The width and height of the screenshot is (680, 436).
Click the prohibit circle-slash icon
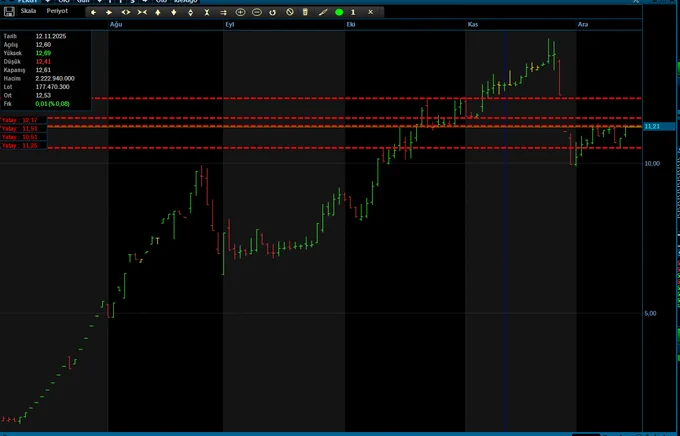tap(290, 12)
